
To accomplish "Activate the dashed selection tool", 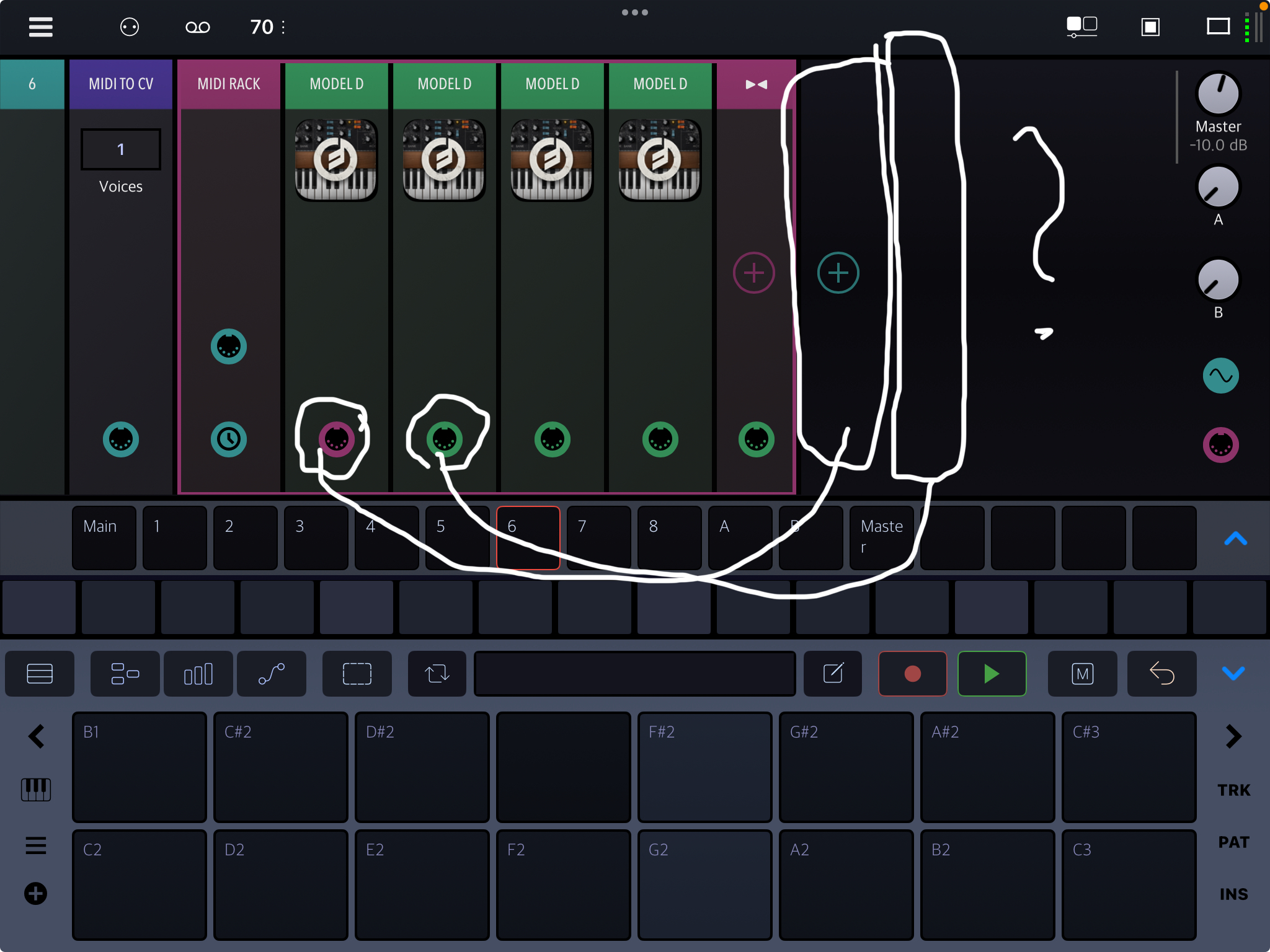I will pos(357,674).
